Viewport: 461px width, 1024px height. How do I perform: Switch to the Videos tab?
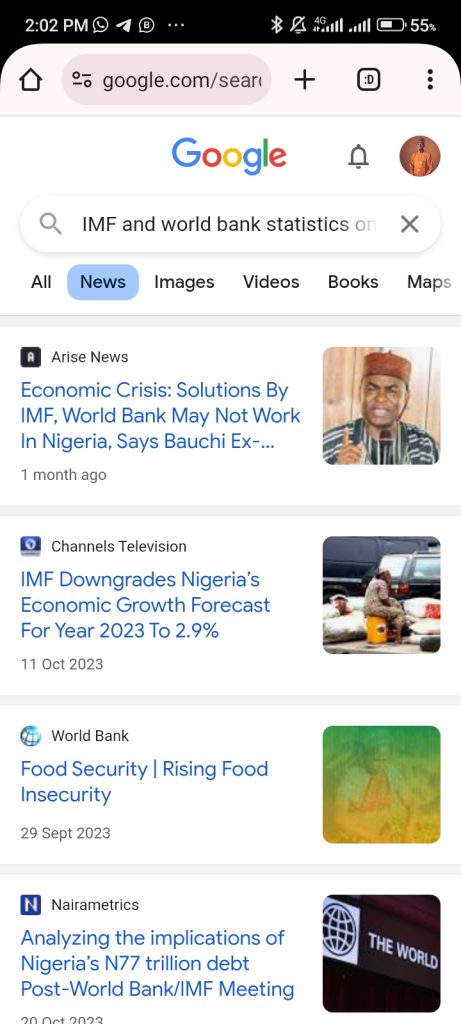tap(271, 282)
